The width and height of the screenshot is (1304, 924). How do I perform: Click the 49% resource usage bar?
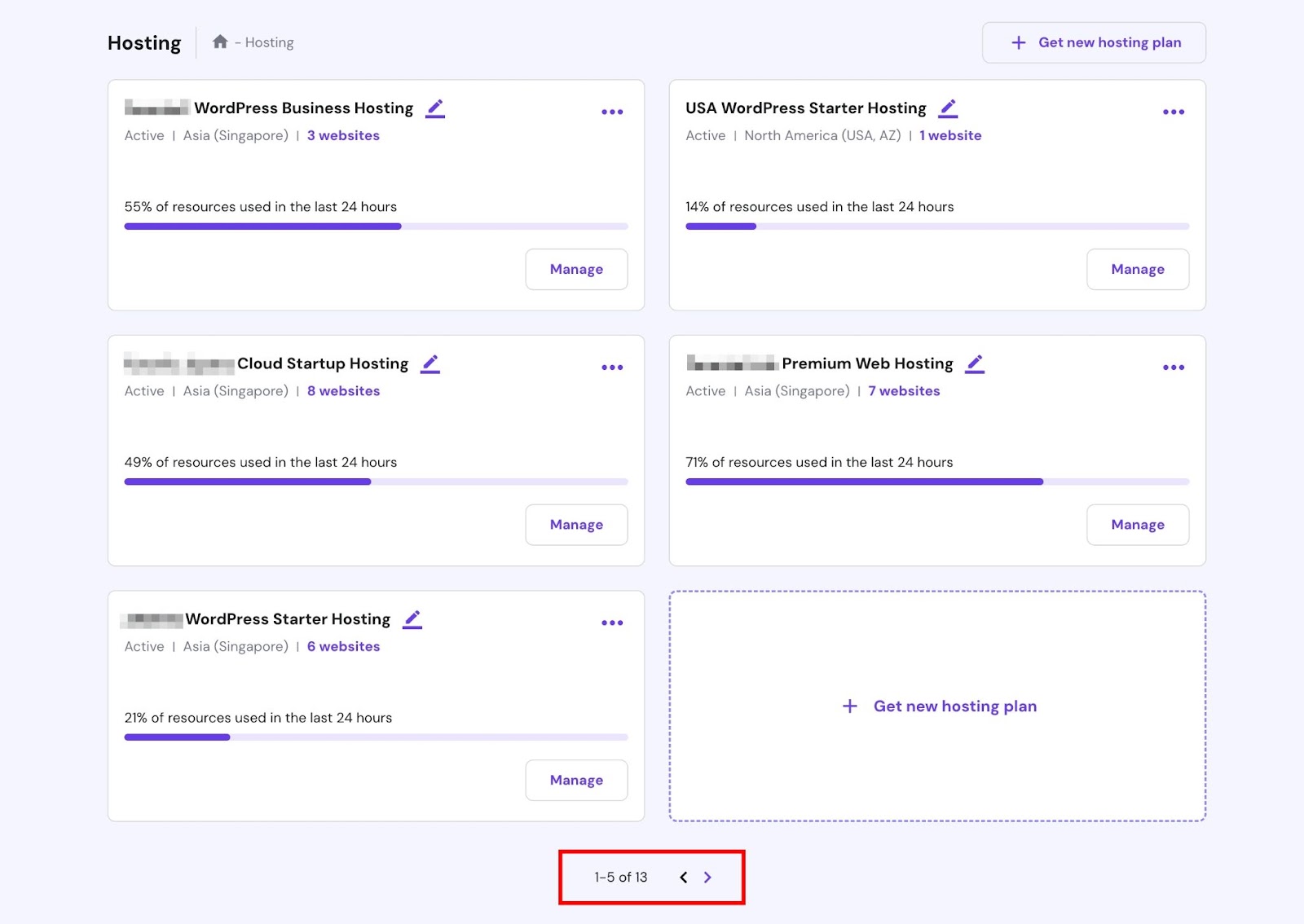coord(376,482)
